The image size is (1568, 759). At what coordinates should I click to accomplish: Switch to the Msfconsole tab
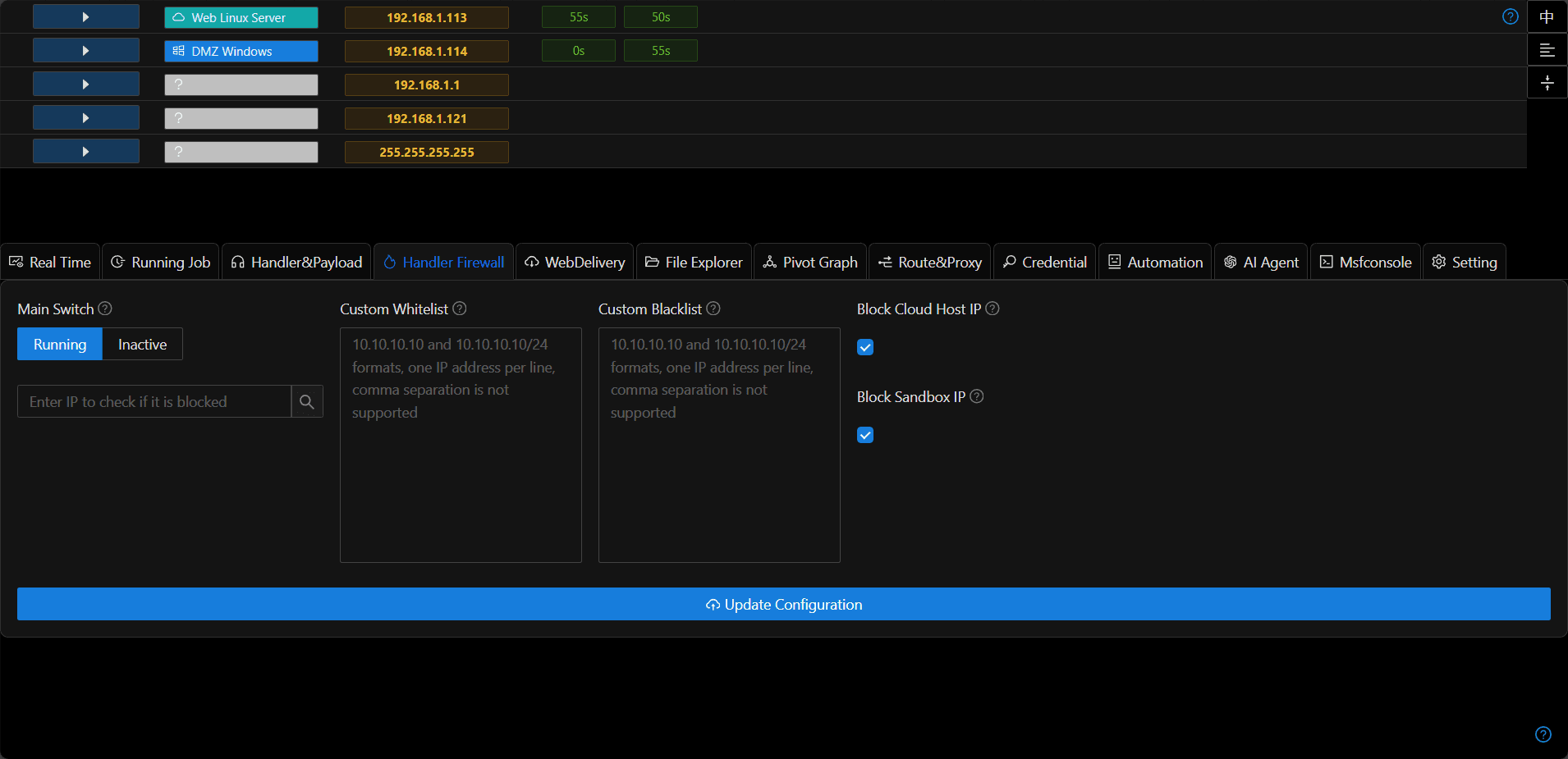tap(1366, 263)
